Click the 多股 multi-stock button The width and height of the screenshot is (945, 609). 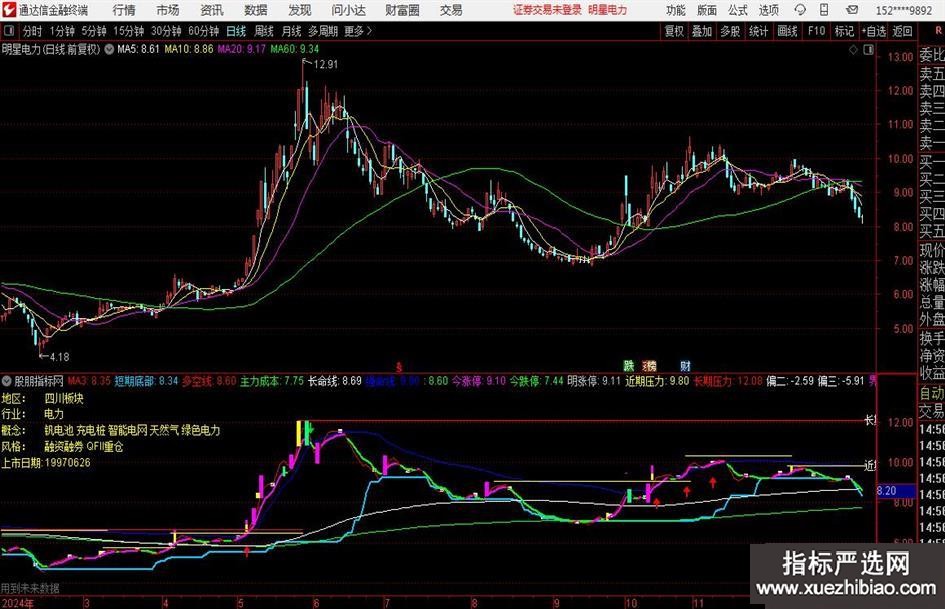click(x=730, y=31)
